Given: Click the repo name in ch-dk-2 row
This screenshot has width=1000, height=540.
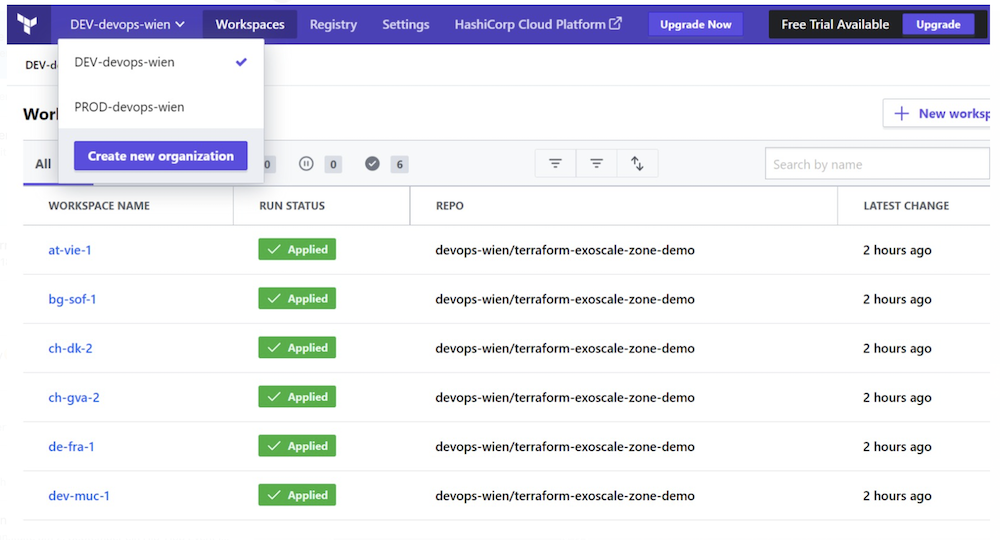Looking at the screenshot, I should click(565, 348).
